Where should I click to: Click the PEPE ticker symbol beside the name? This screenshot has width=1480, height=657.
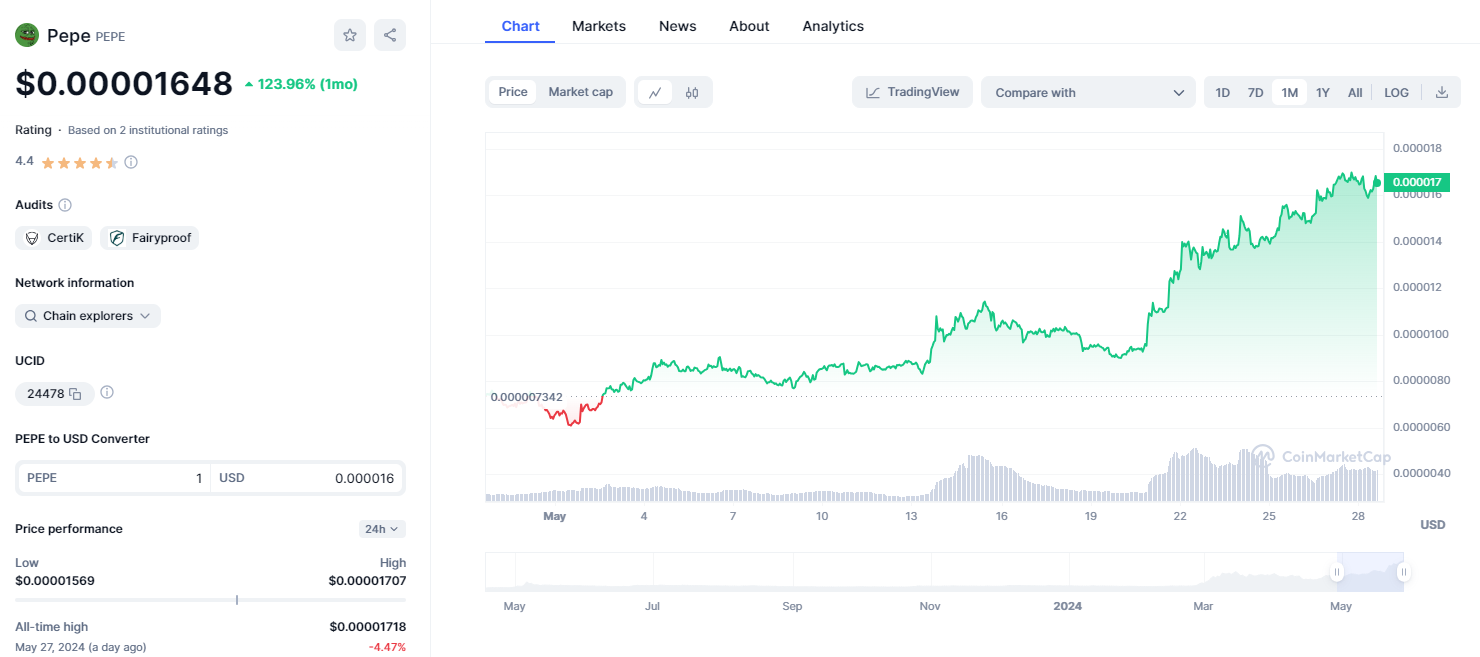click(x=110, y=37)
